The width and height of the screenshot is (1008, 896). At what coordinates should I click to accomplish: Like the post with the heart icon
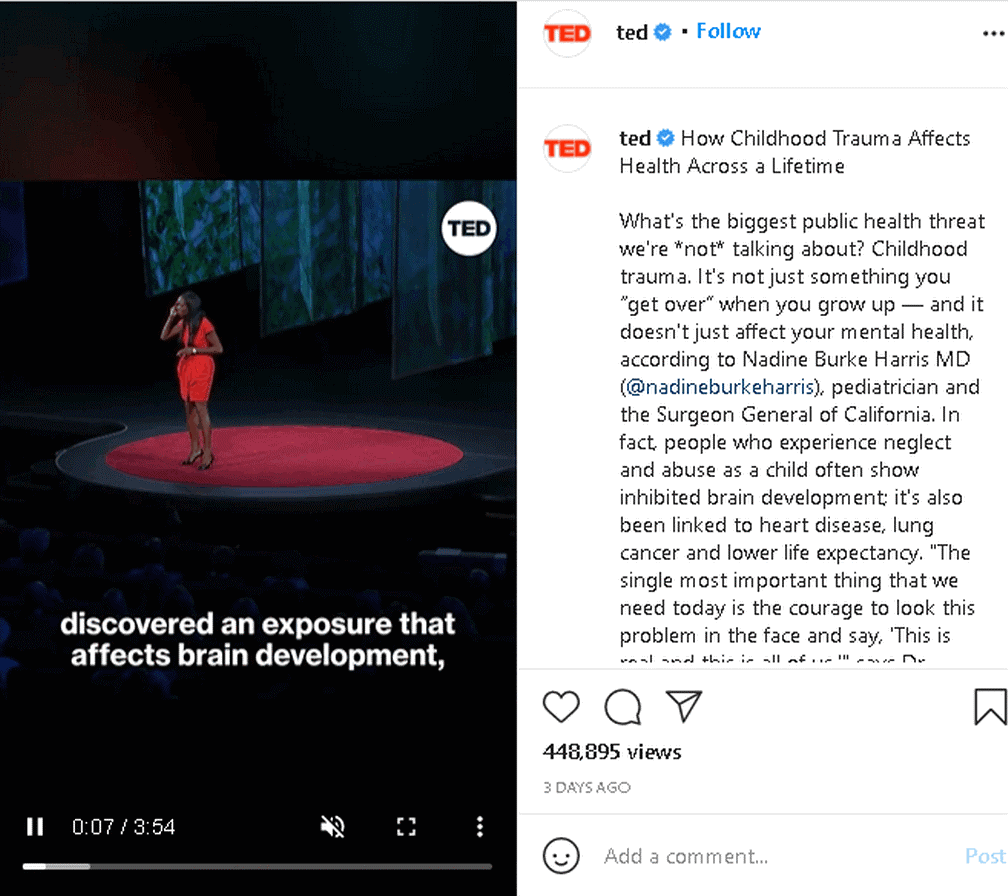[x=561, y=706]
